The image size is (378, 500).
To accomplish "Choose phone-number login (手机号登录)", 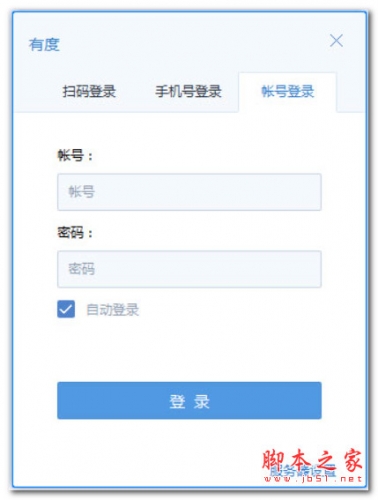I will pyautogui.click(x=188, y=91).
